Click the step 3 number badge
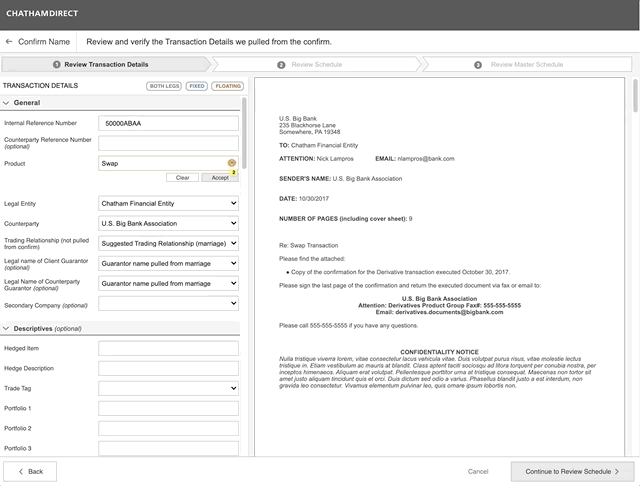This screenshot has width=640, height=486. (478, 65)
